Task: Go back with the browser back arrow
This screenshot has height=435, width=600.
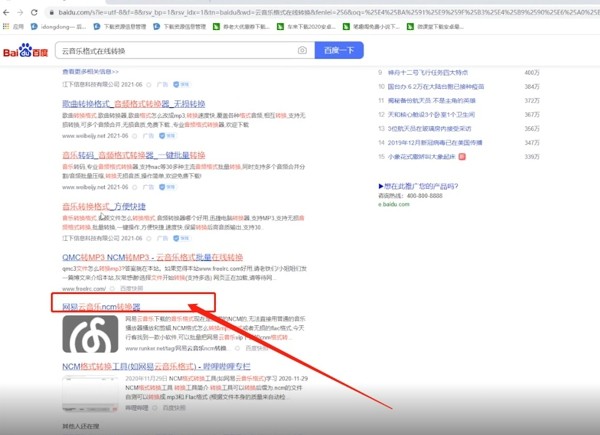Action: coord(6,12)
